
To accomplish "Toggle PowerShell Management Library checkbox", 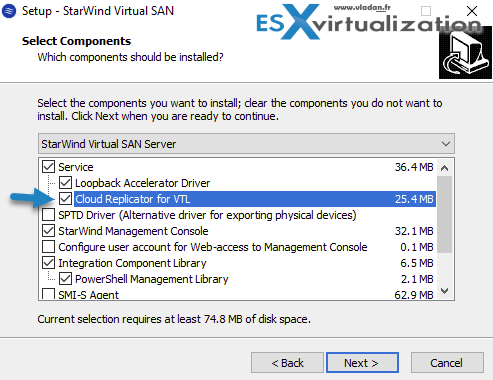I will [65, 279].
